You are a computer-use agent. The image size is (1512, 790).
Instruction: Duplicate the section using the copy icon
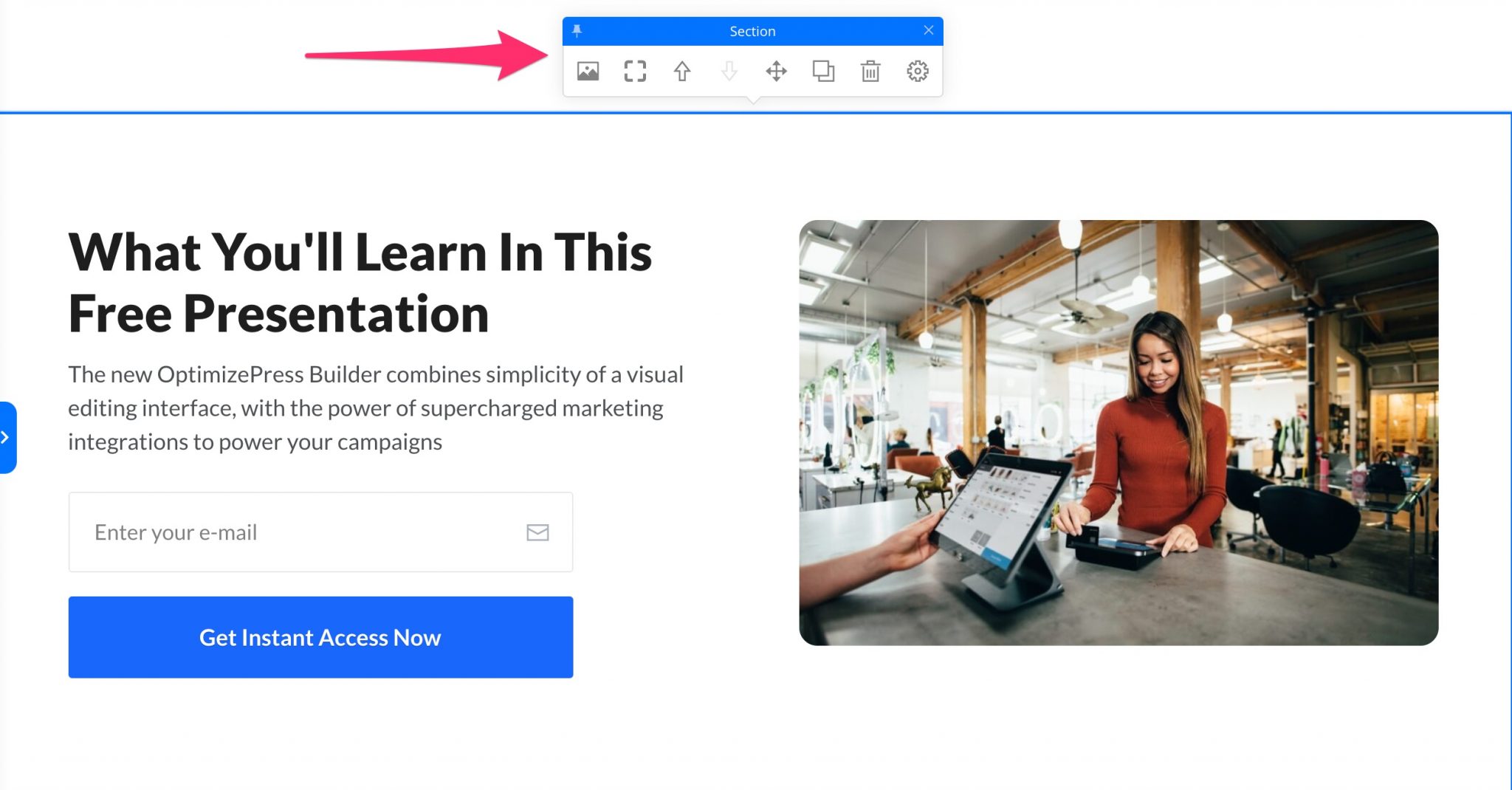[x=824, y=71]
